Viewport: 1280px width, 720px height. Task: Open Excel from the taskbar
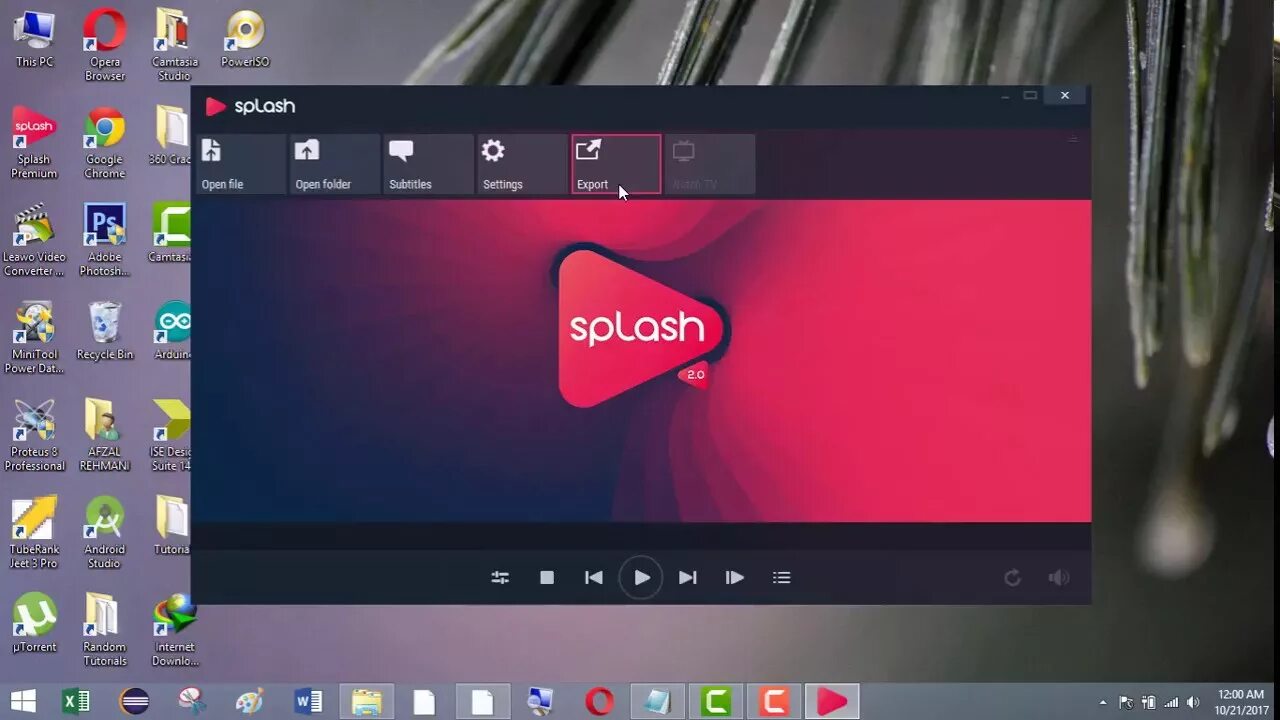pos(76,701)
